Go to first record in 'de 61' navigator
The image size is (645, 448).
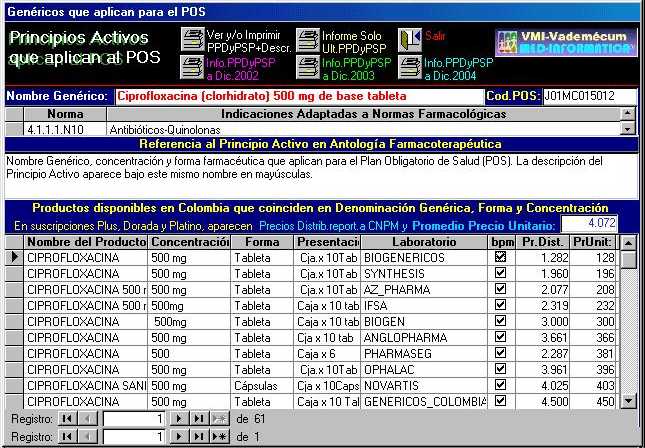(x=67, y=419)
